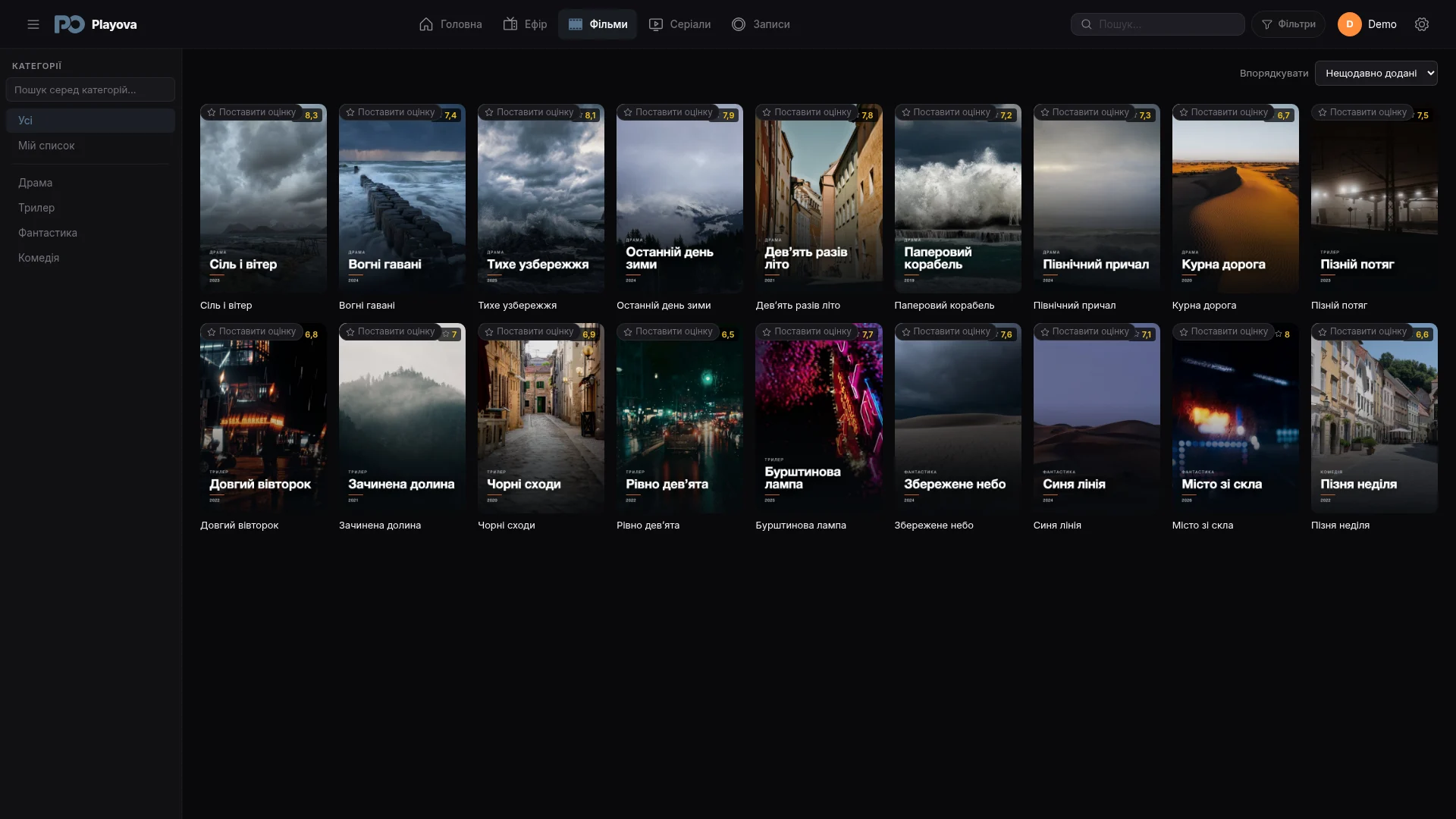Viewport: 1456px width, 819px height.
Task: Open the Нещодавно додані sort dropdown
Action: [1376, 74]
